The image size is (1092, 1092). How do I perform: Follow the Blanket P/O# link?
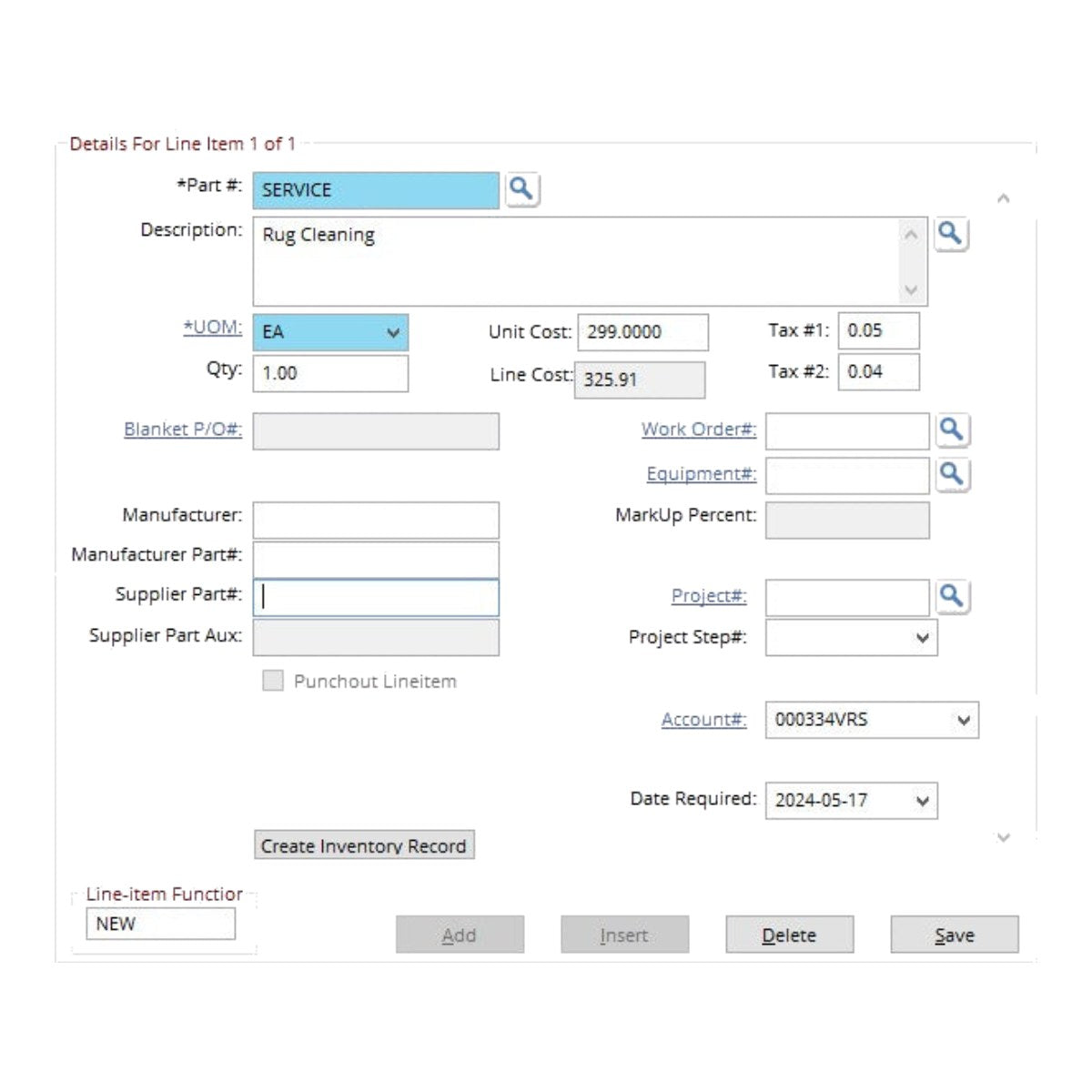tap(183, 430)
